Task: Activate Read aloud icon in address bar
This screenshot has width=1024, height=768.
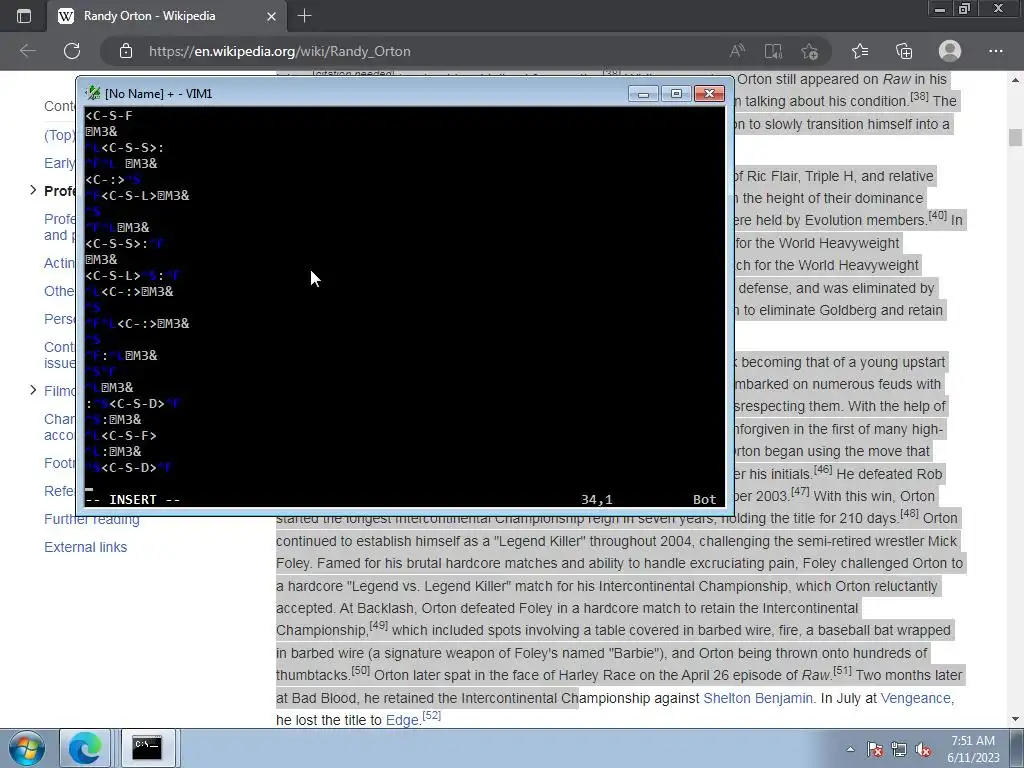Action: pos(737,51)
